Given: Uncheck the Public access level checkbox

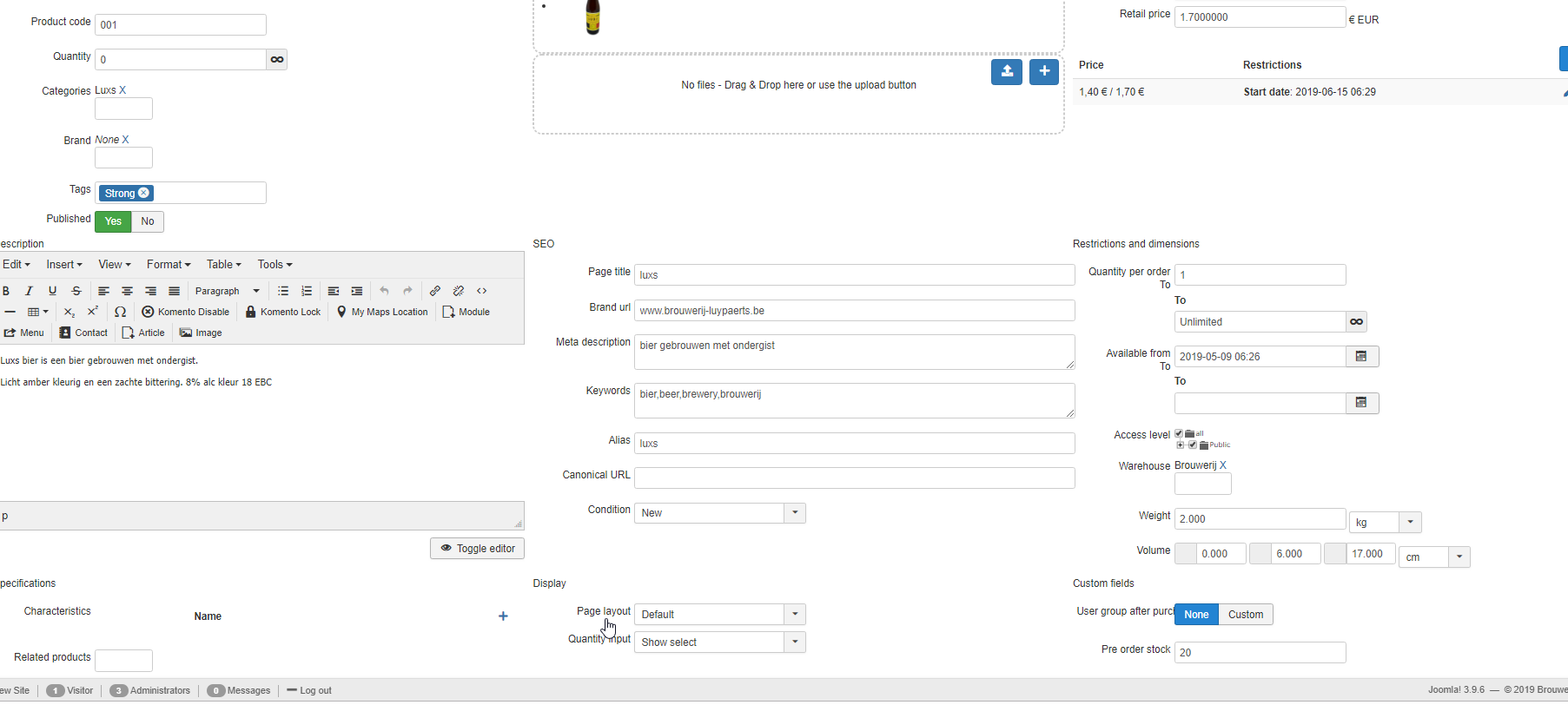Looking at the screenshot, I should 1193,445.
